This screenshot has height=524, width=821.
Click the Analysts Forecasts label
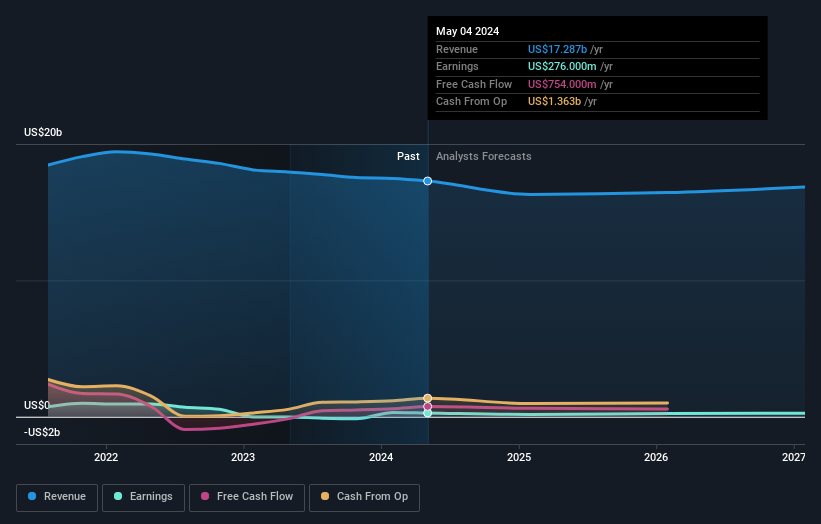[483, 156]
